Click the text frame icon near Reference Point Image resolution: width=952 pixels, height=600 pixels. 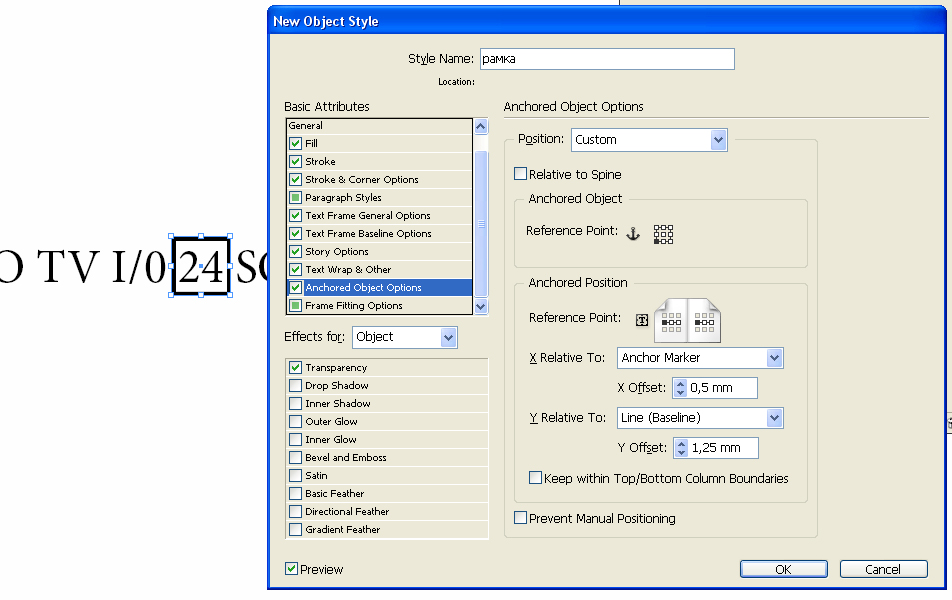pos(642,320)
